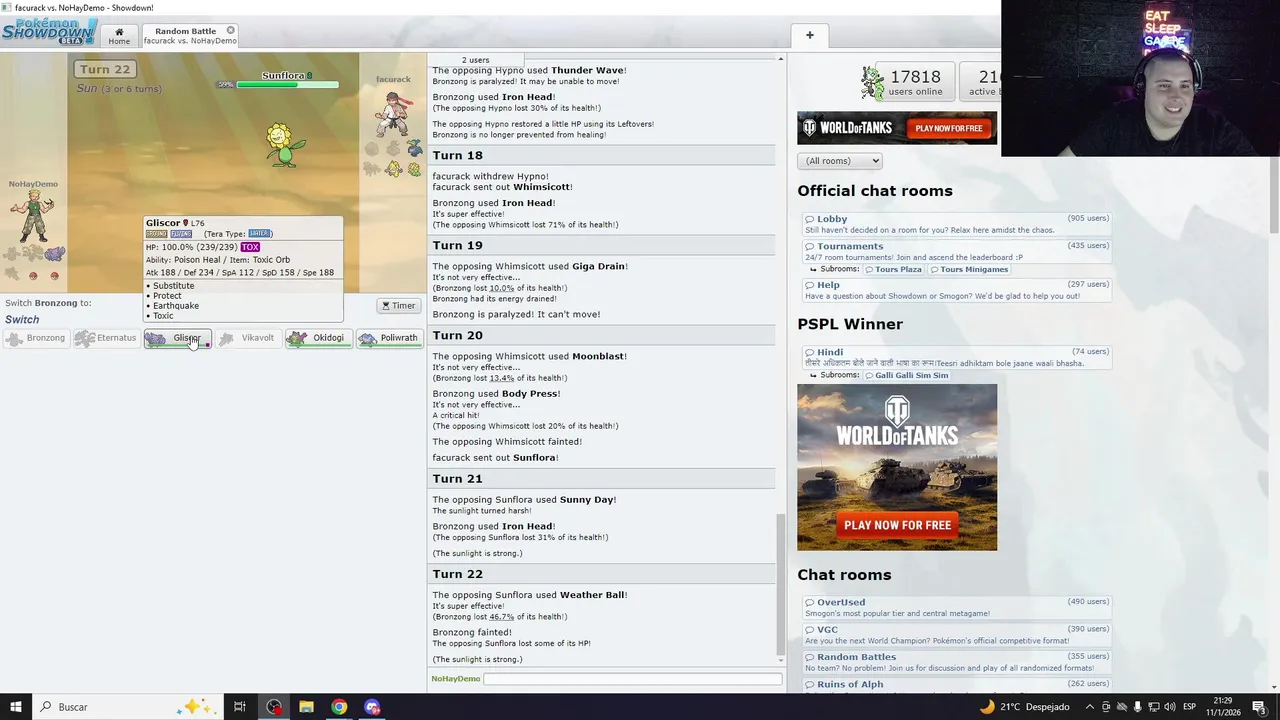This screenshot has width=1280, height=720.
Task: Click the taskbar icon right of Chrome
Action: (x=372, y=707)
